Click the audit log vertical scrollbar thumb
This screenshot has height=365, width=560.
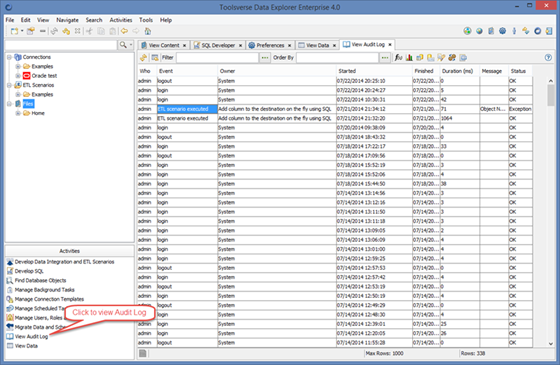(551, 95)
